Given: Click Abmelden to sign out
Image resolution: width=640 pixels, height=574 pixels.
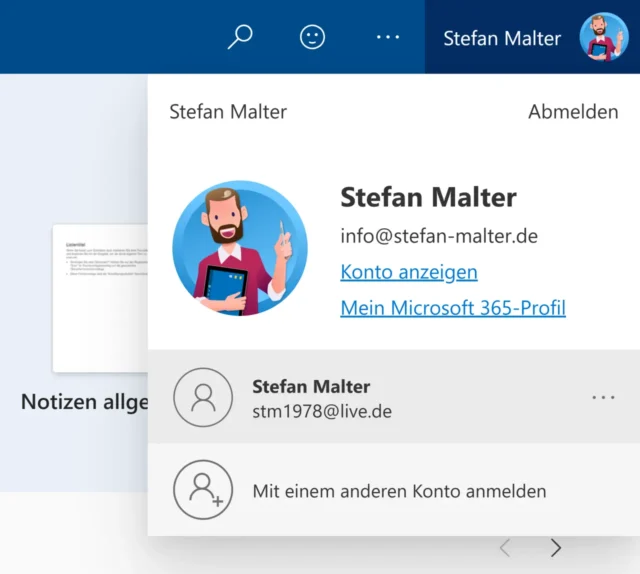Looking at the screenshot, I should pos(573,112).
